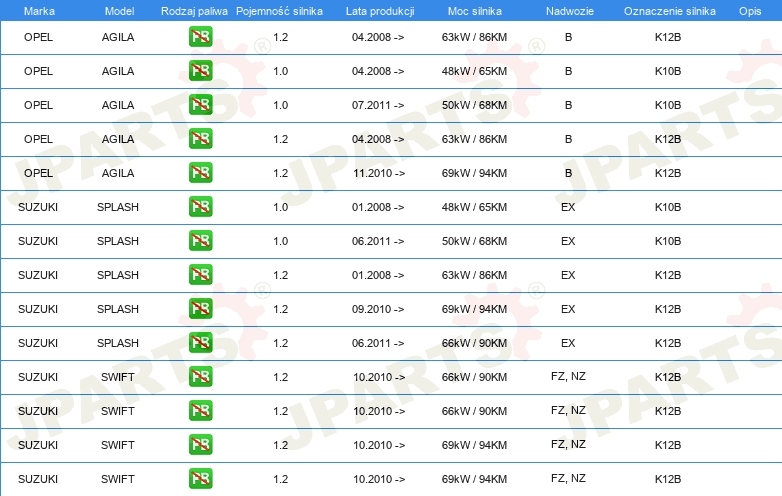The width and height of the screenshot is (782, 496).
Task: Click fuel icon in Splash 09.2010 row
Action: click(200, 308)
